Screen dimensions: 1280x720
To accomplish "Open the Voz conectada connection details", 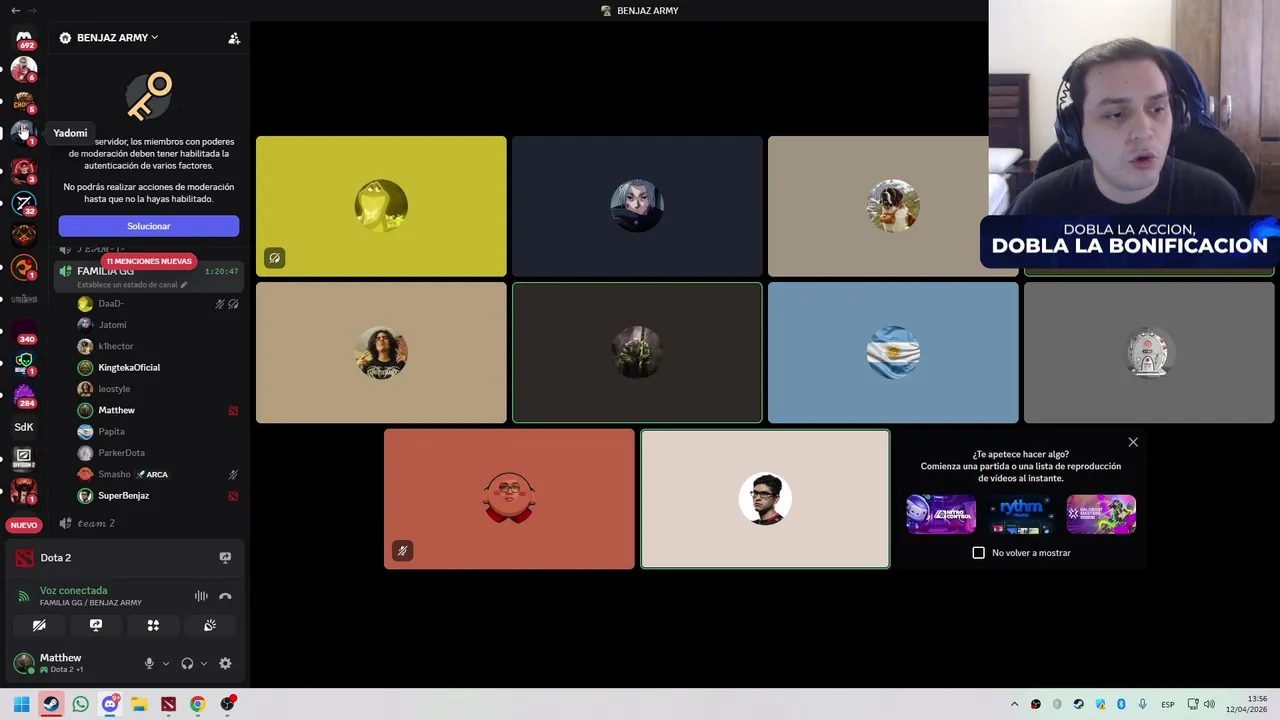I will pos(73,591).
